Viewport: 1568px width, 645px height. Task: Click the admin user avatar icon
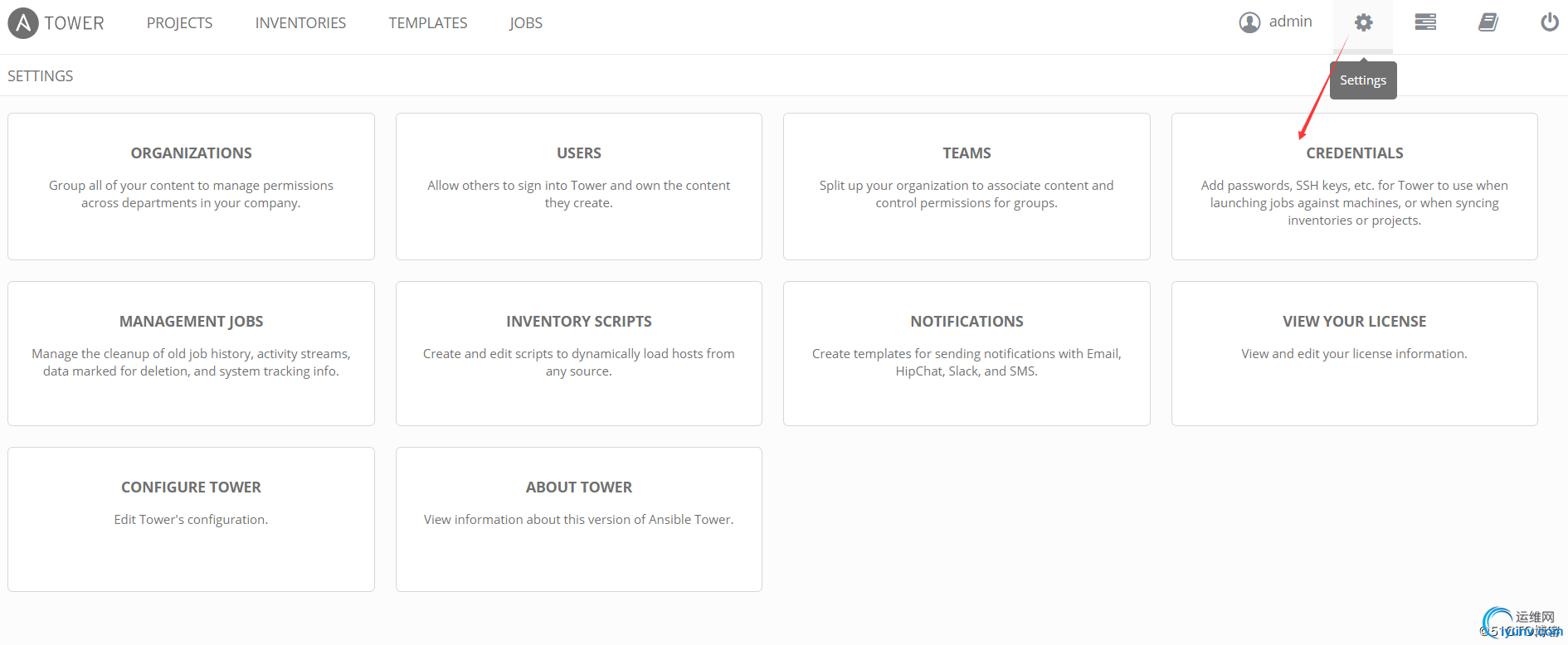tap(1249, 22)
